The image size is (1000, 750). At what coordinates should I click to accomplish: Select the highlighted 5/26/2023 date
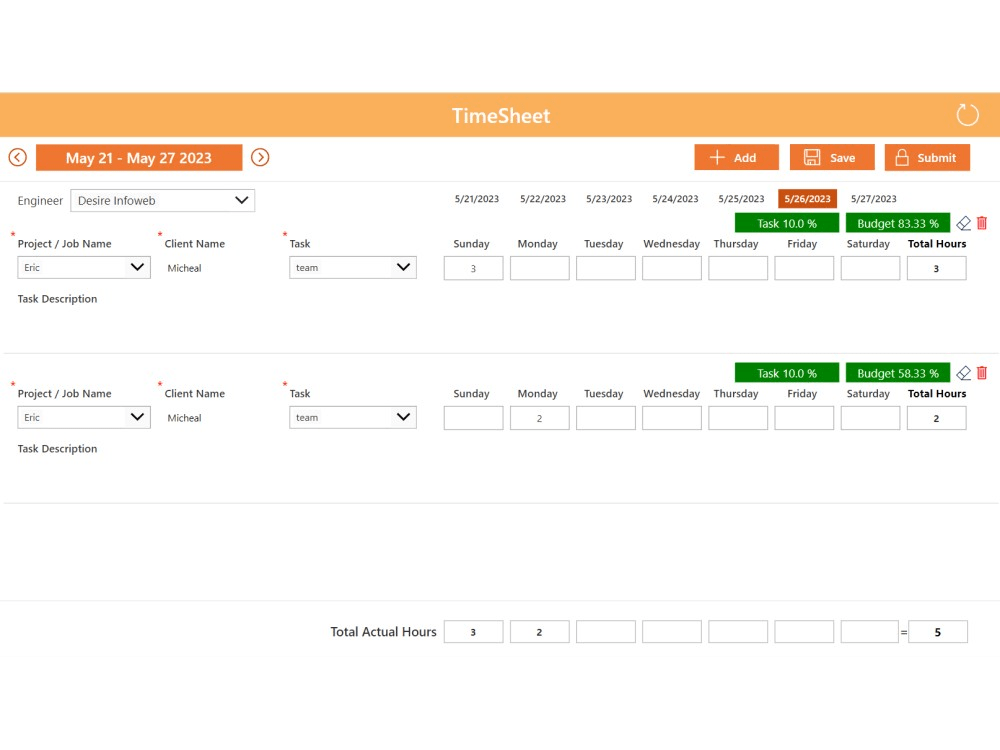(806, 198)
